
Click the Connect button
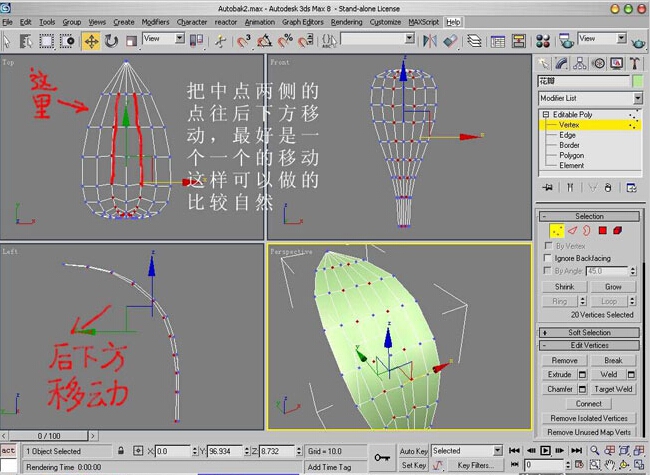point(589,403)
